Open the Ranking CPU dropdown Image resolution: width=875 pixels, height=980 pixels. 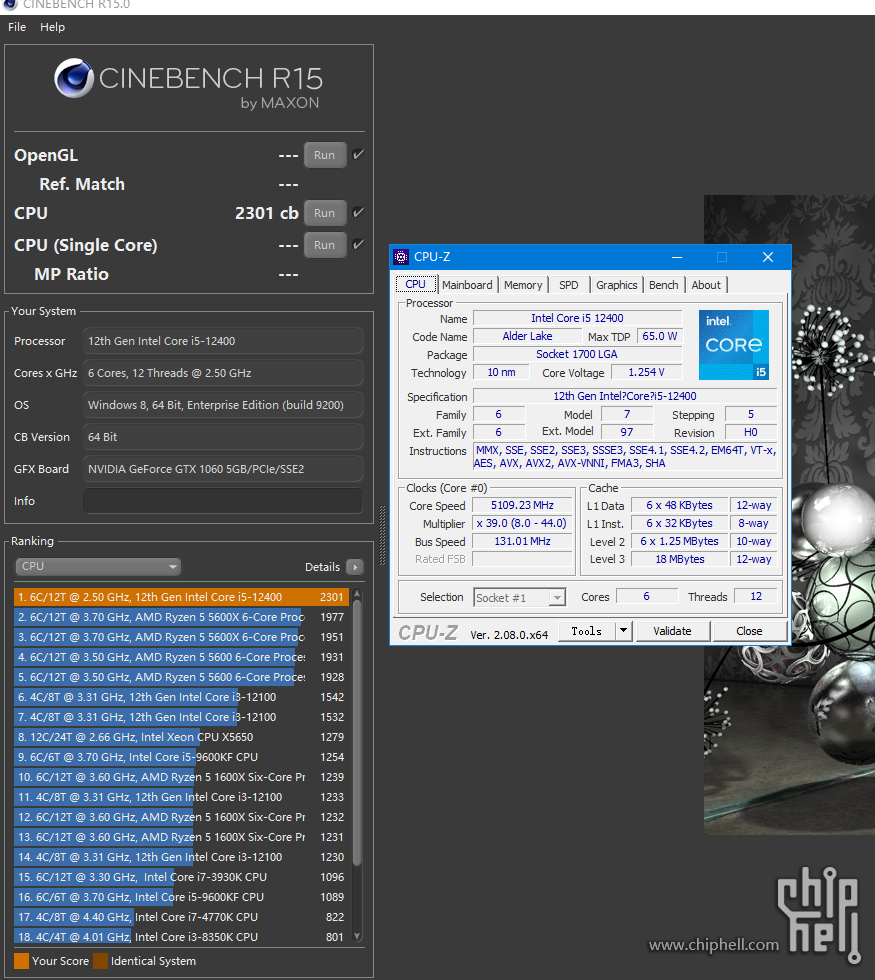pyautogui.click(x=98, y=566)
